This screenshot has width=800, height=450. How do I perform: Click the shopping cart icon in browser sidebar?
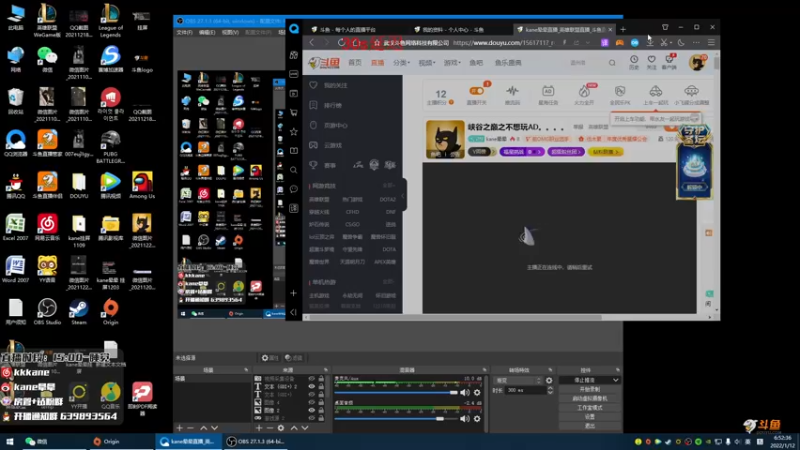click(x=294, y=112)
